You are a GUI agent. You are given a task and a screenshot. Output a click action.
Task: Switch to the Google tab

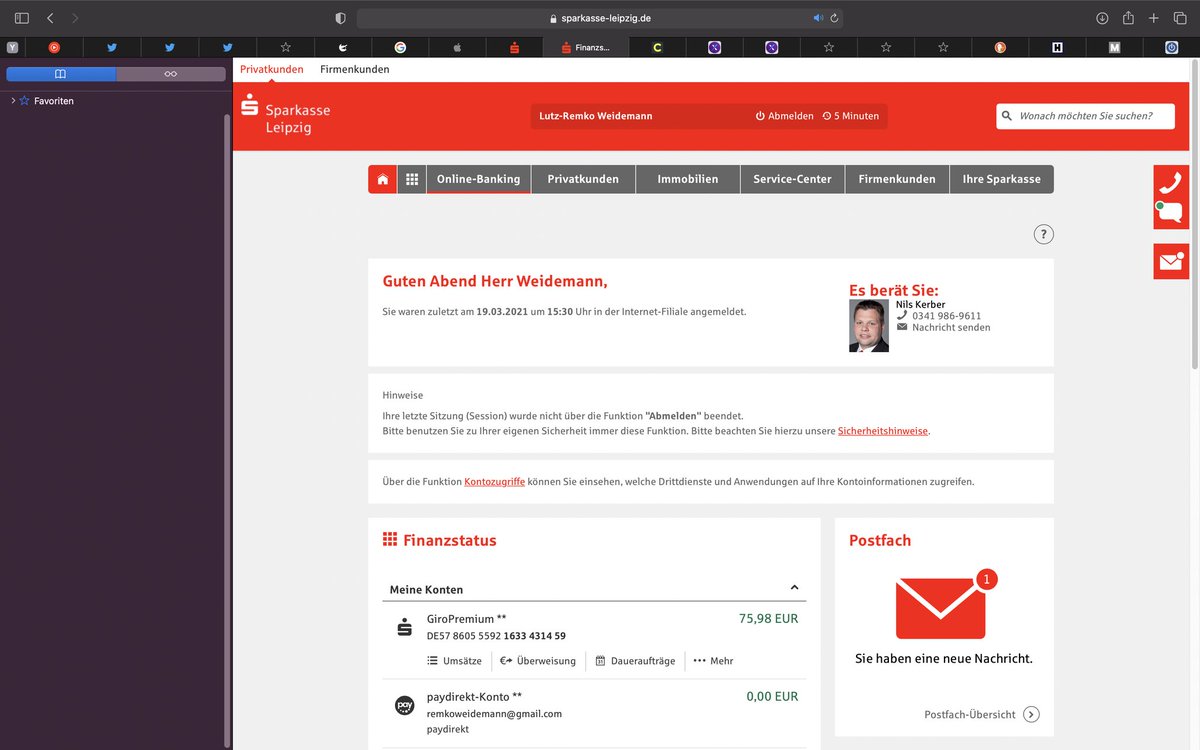[400, 47]
